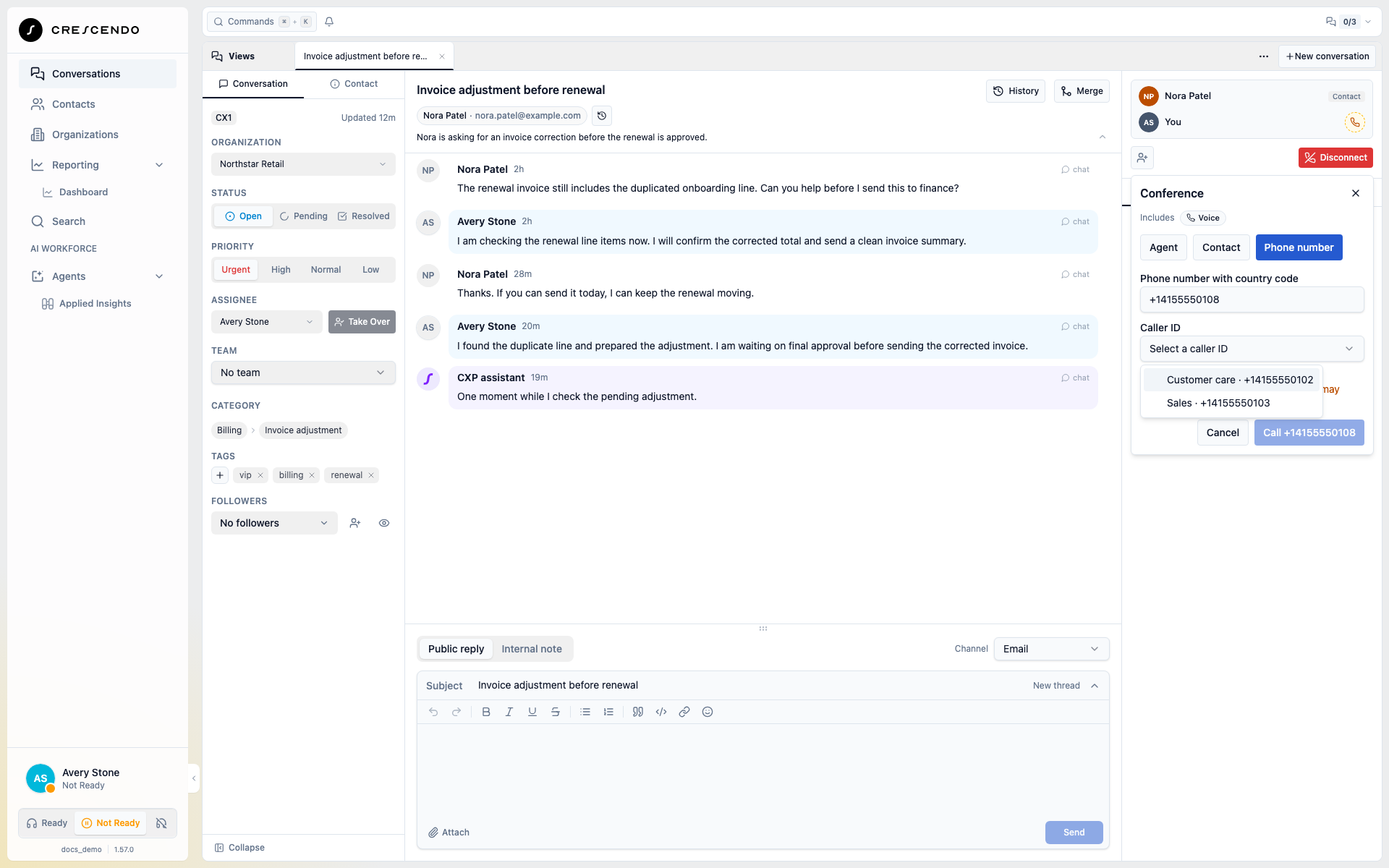Viewport: 1389px width, 868px height.
Task: Apply italic formatting in the editor
Action: coord(509,712)
